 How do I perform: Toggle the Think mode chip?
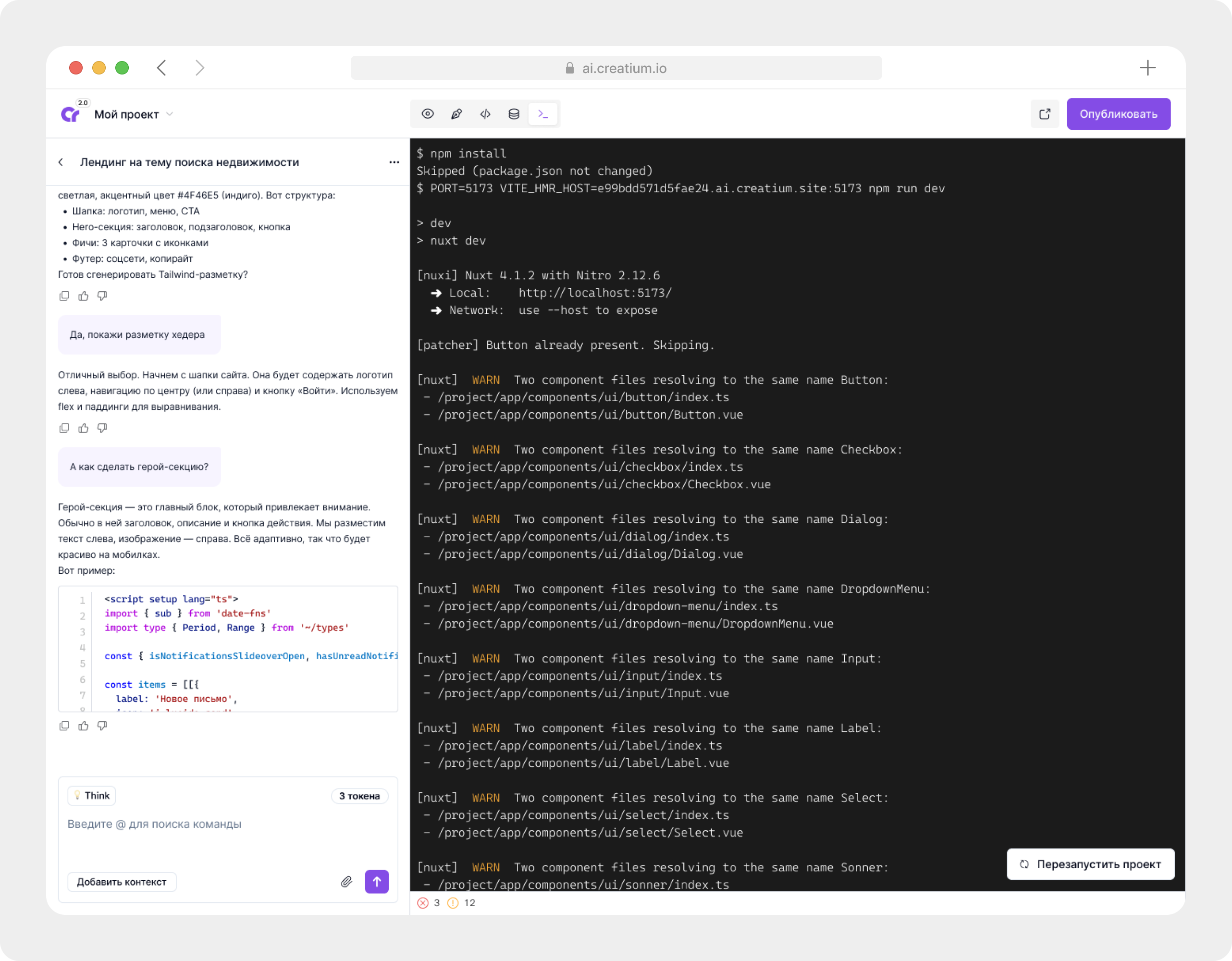tap(92, 796)
